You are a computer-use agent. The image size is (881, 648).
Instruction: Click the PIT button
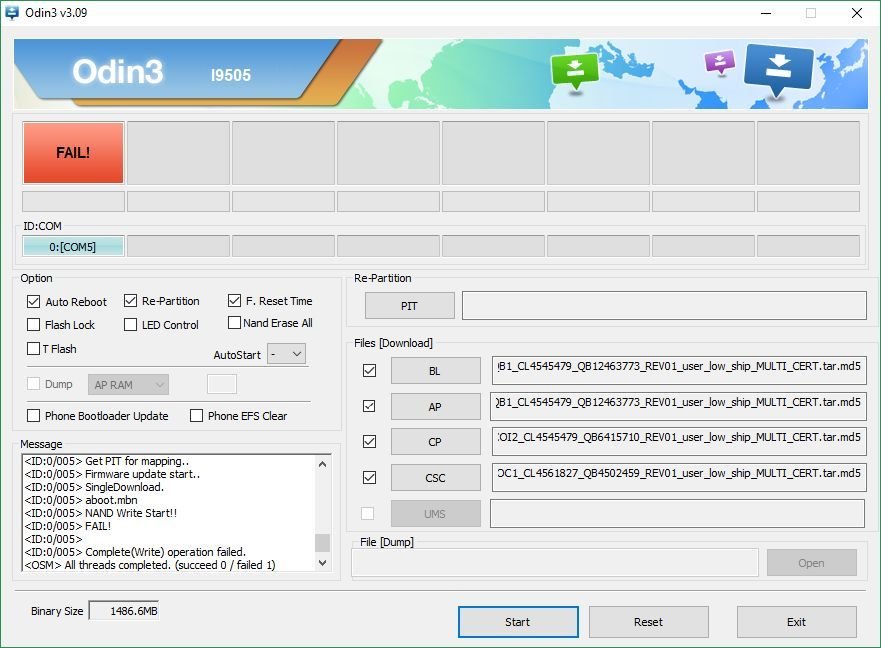[x=410, y=306]
